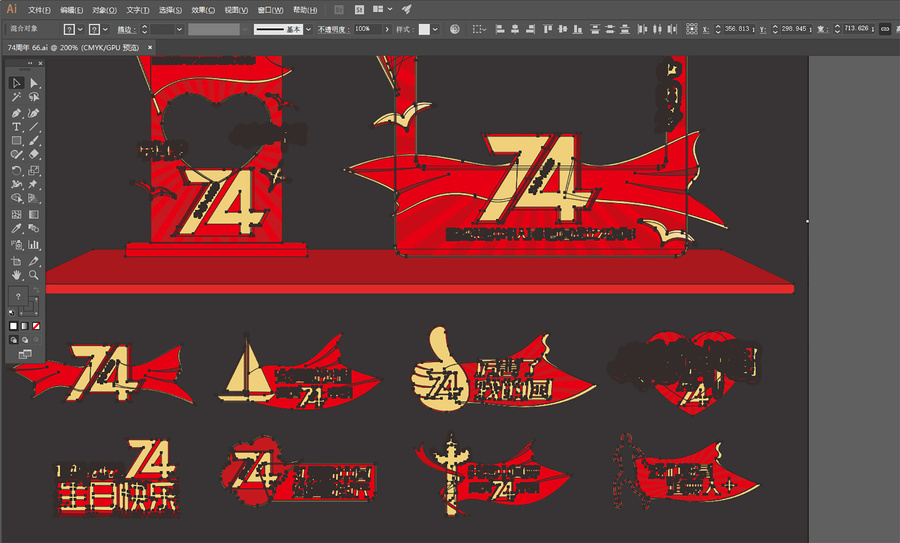
Task: Click the Fill color box
Action: pyautogui.click(x=18, y=297)
